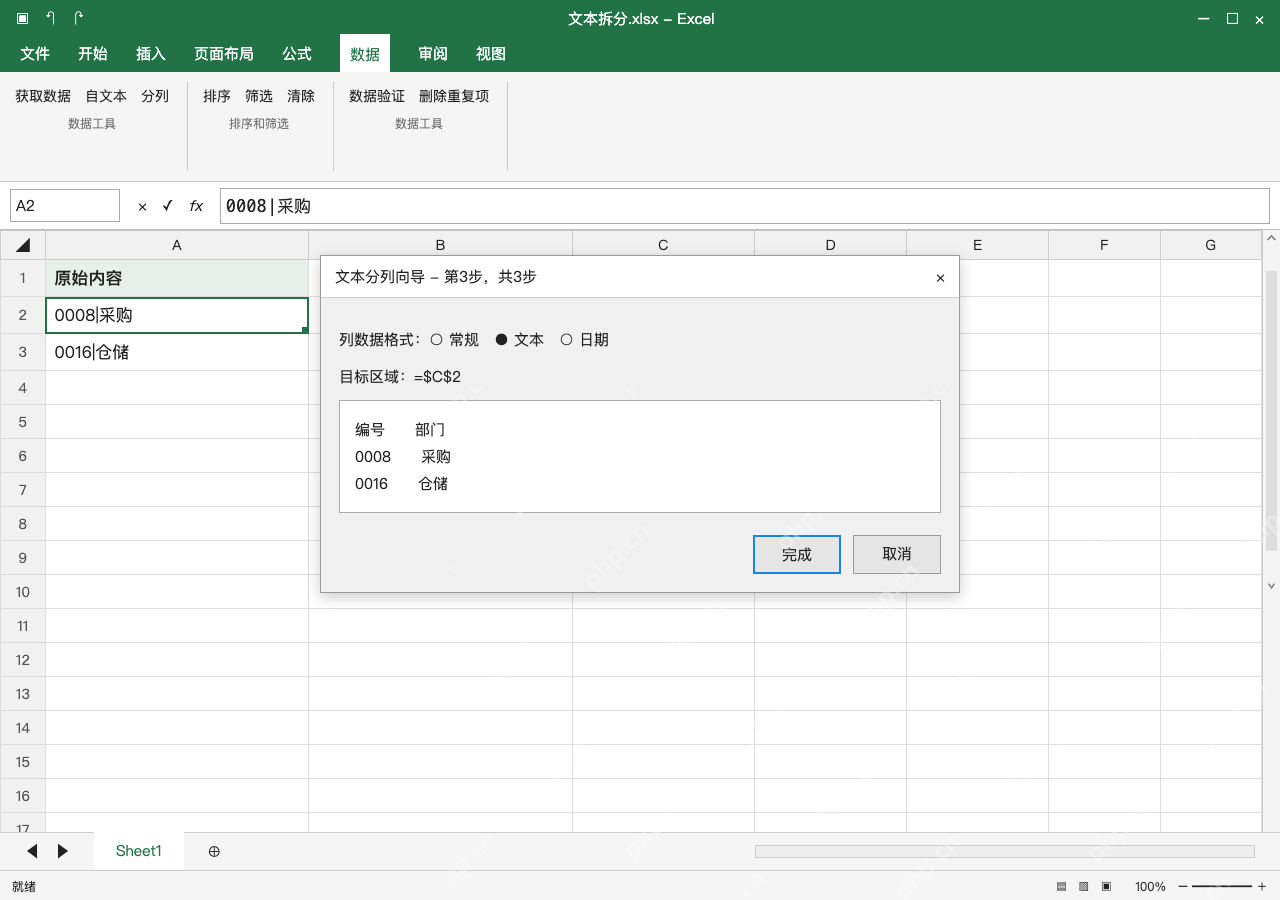Click the select-all triangle at the grid corner
This screenshot has height=900, width=1280.
pyautogui.click(x=23, y=245)
